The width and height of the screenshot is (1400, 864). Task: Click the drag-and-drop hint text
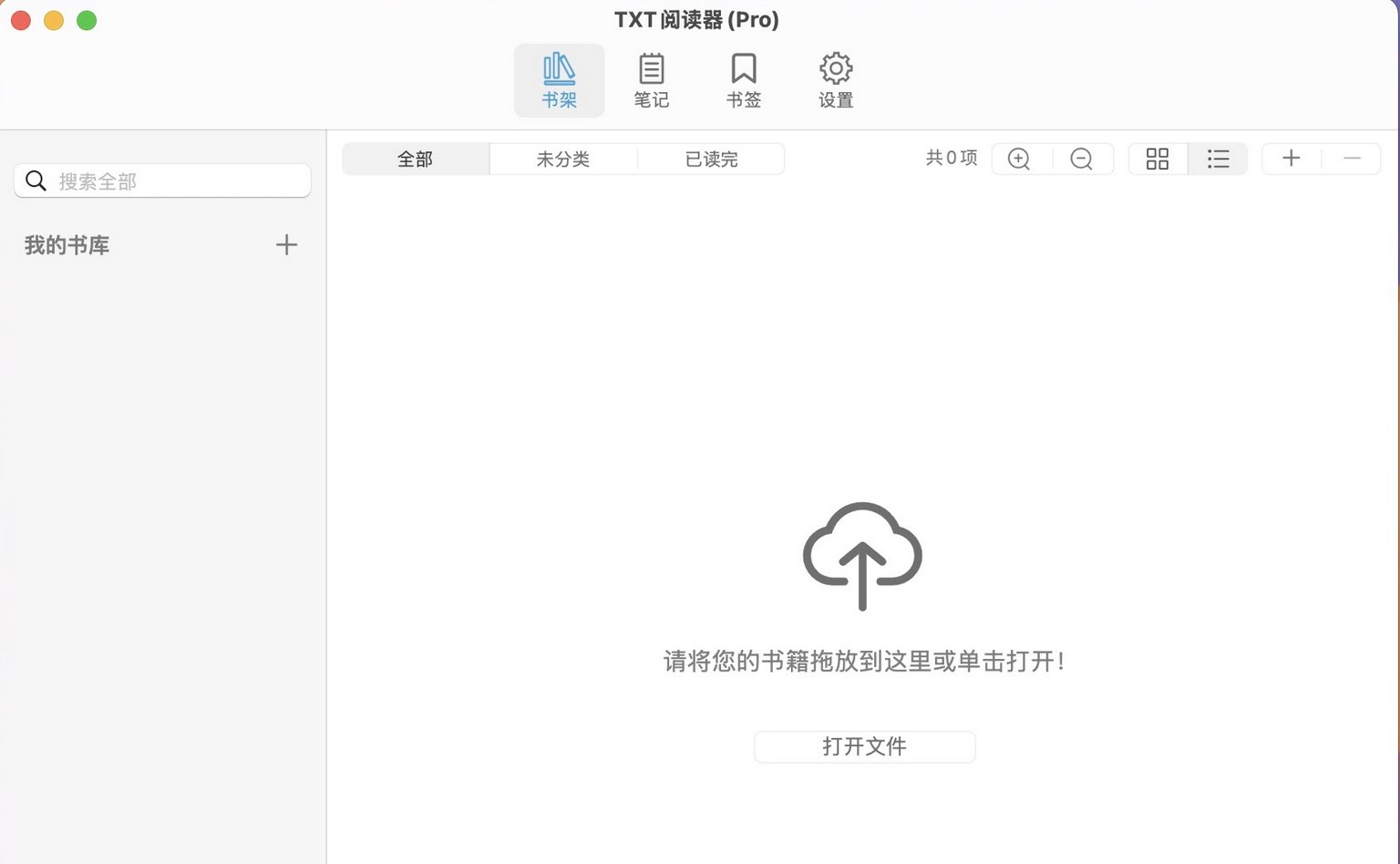[x=864, y=661]
